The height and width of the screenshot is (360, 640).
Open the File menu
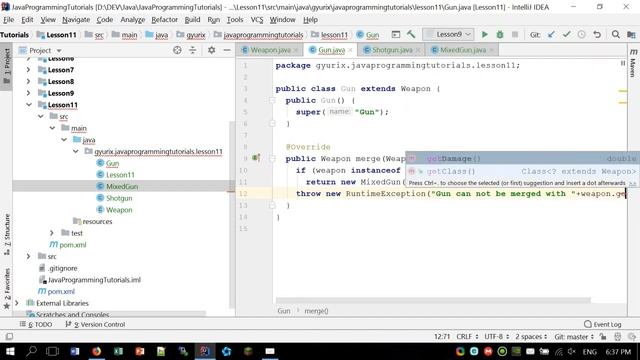pos(8,20)
